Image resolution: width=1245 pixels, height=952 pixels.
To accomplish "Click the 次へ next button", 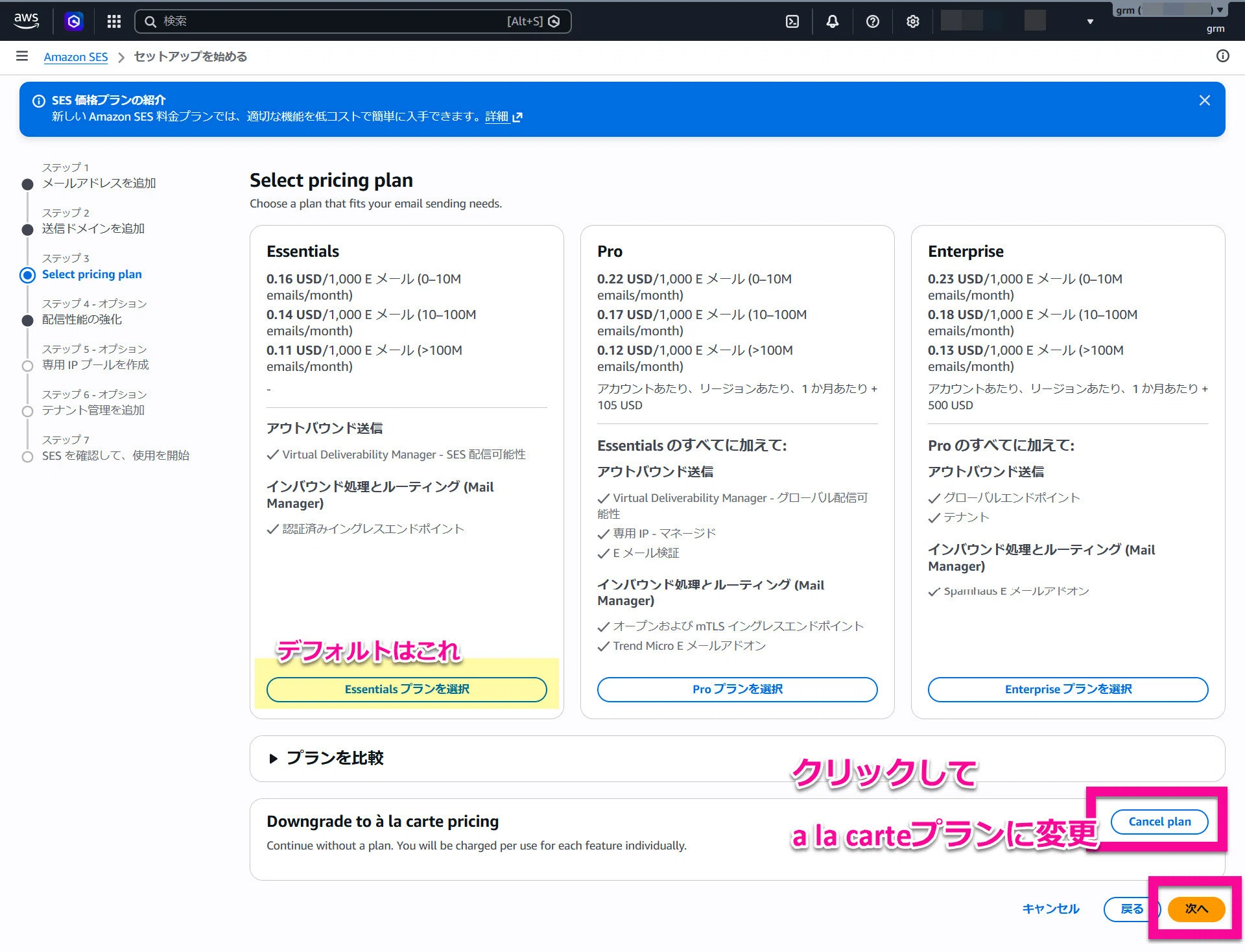I will (x=1196, y=909).
